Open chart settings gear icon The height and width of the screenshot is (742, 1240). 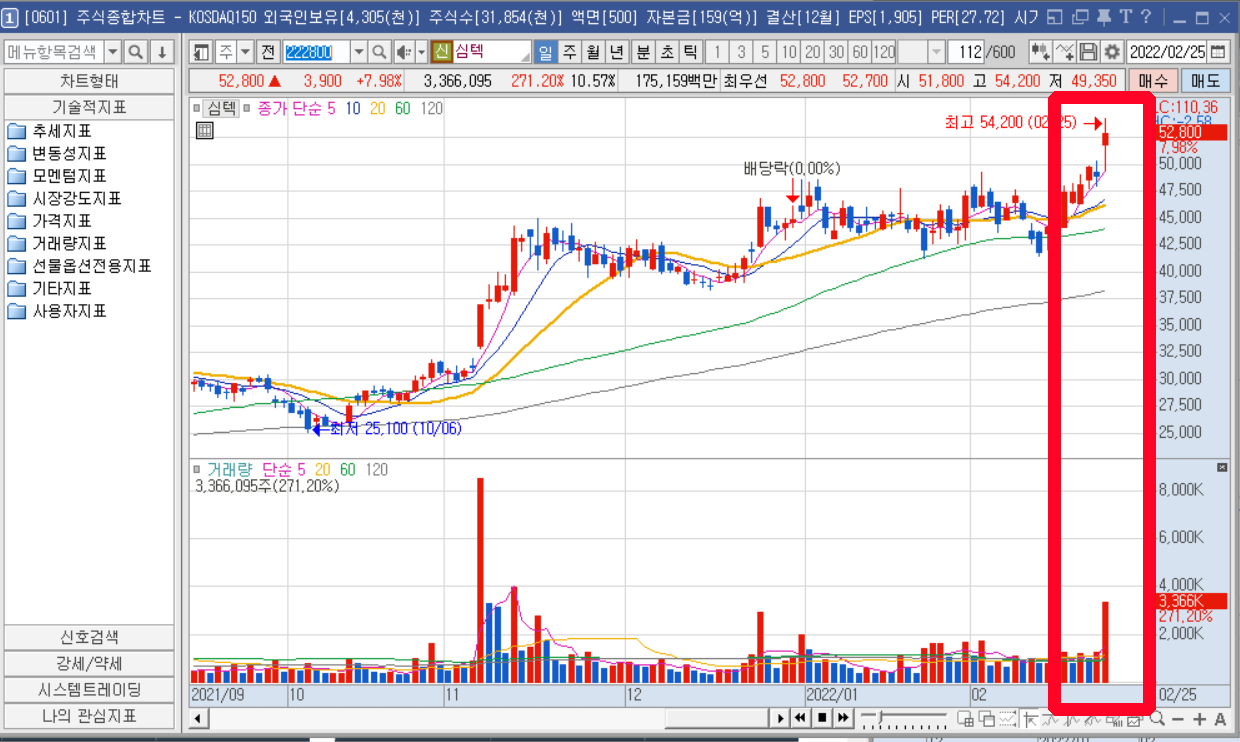pos(1112,52)
